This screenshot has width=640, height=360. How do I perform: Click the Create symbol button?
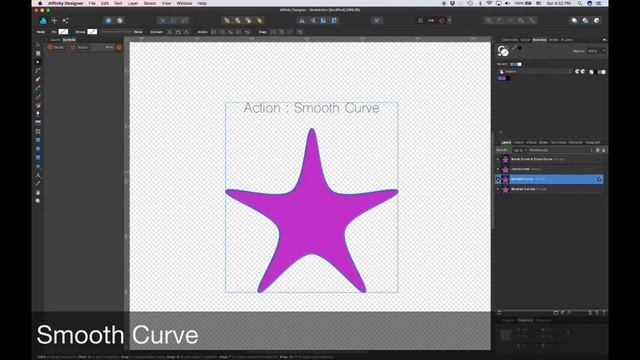click(x=56, y=47)
